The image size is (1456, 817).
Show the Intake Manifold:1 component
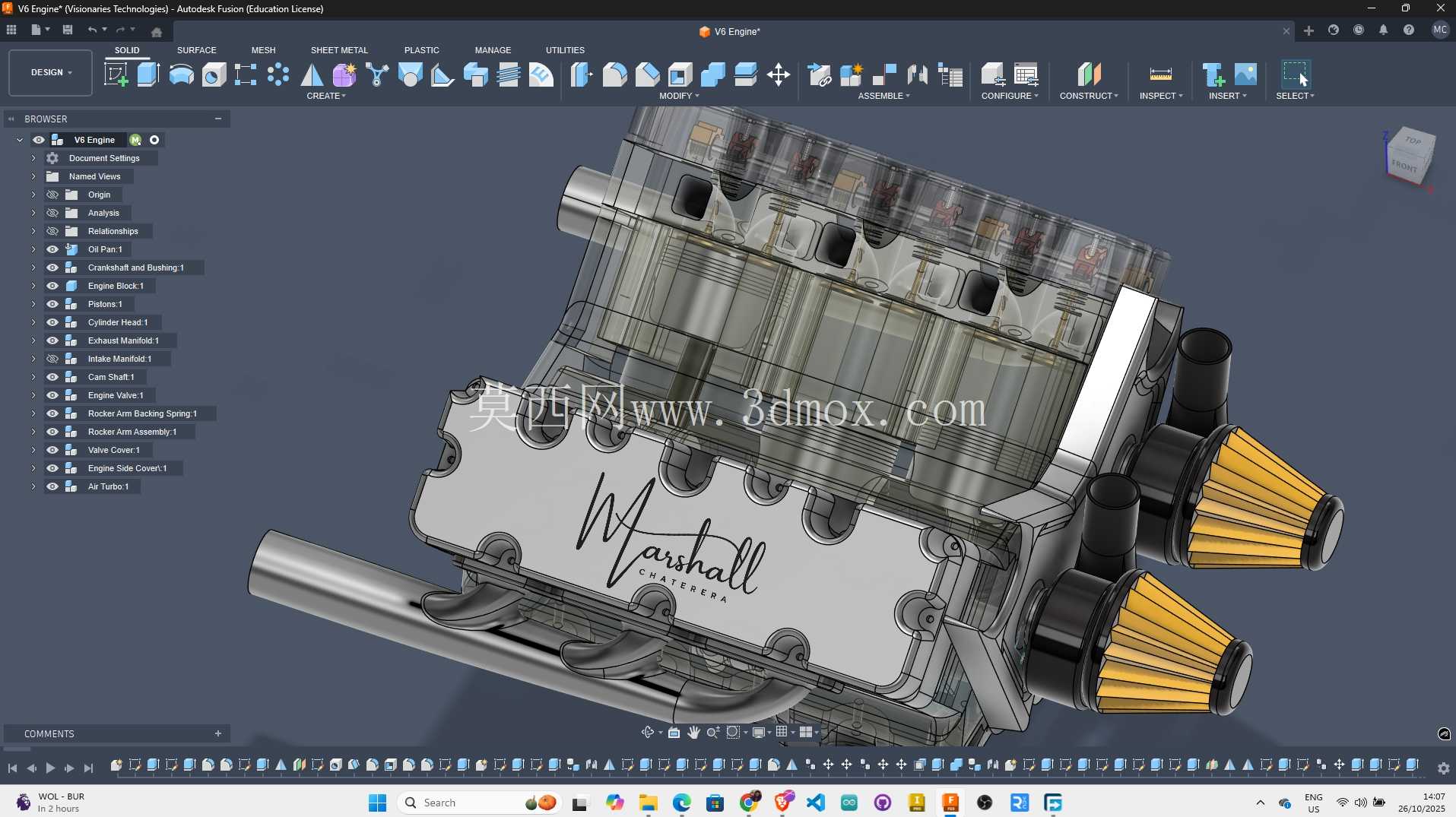[52, 359]
